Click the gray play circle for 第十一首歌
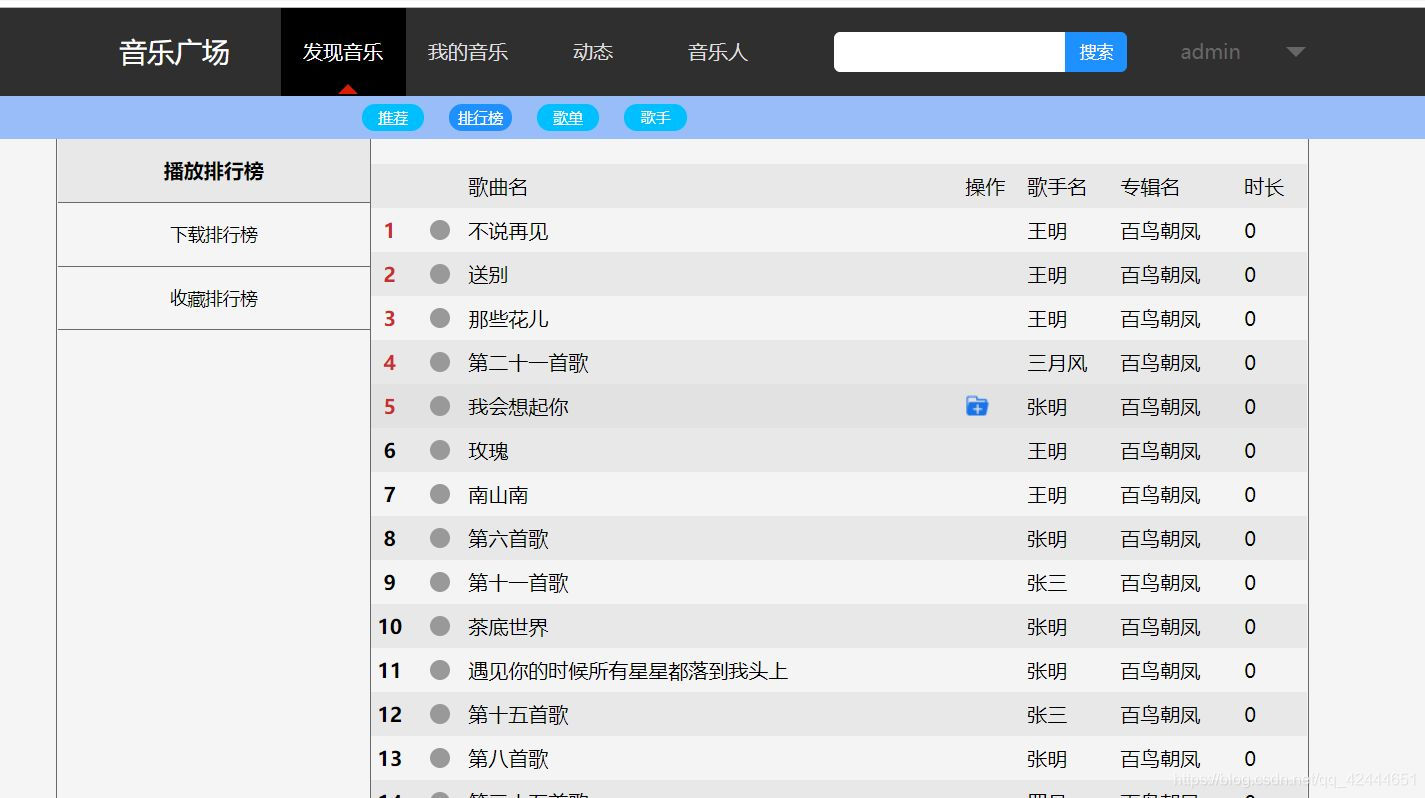This screenshot has width=1425, height=798. (x=440, y=582)
